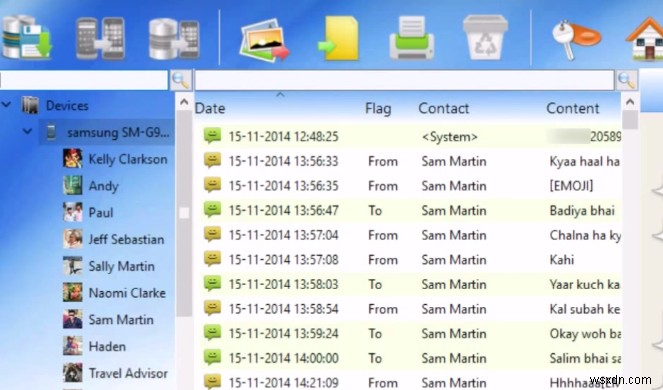The image size is (663, 390).
Task: Click Jeff Sebastian's avatar thumbnail
Action: [73, 239]
